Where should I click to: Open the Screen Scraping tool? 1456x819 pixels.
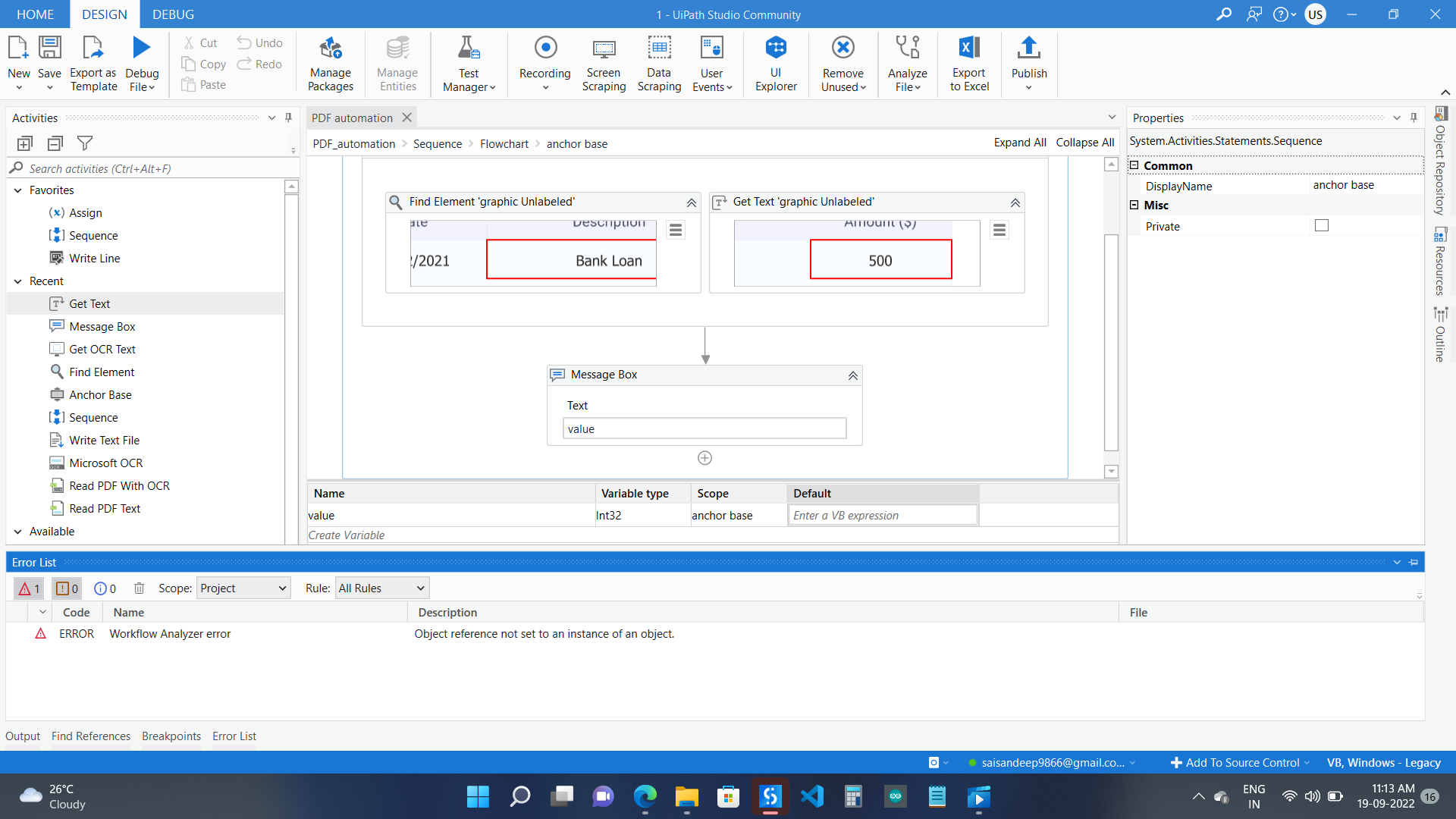tap(603, 64)
